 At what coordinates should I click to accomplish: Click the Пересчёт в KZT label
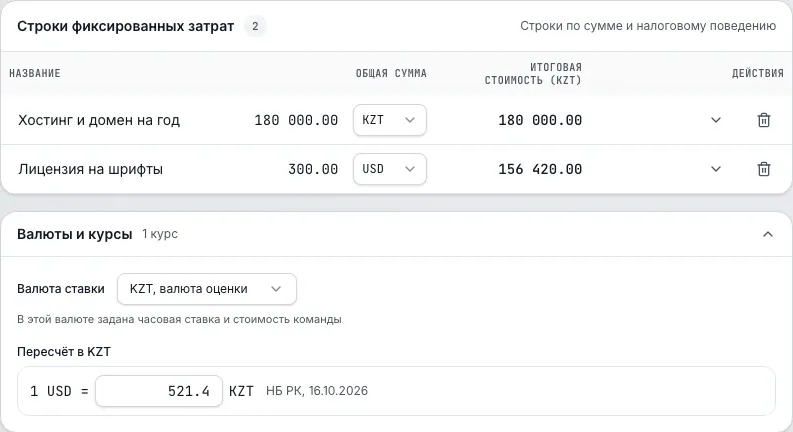point(64,352)
